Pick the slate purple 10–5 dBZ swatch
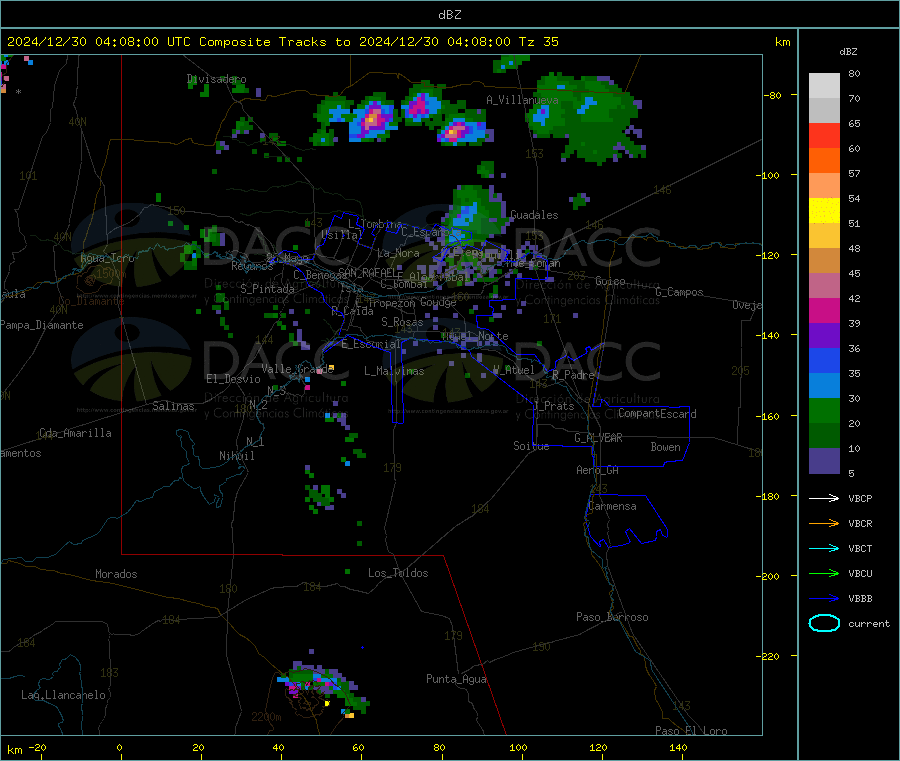This screenshot has height=761, width=900. coord(824,461)
